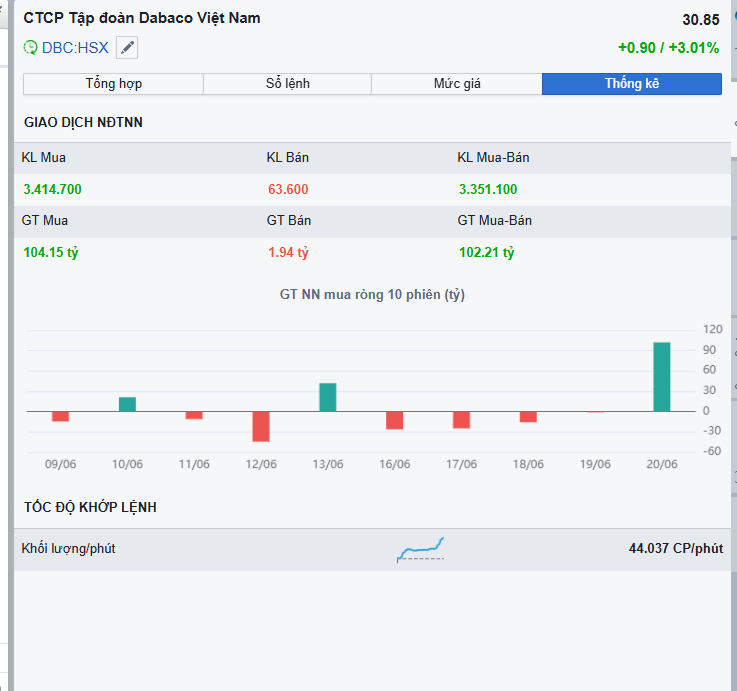Click the GT Mua value 104.15 tỷ
This screenshot has height=691, width=737.
click(51, 252)
